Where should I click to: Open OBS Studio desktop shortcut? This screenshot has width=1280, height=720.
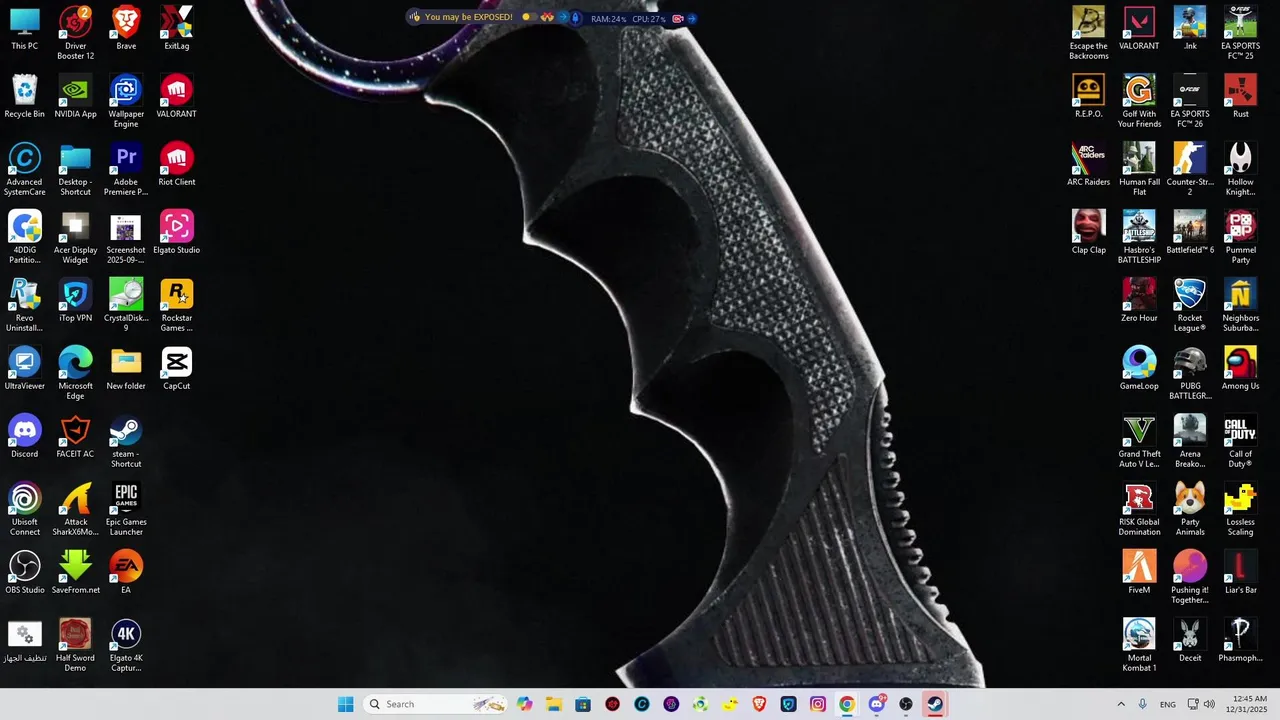tap(25, 573)
